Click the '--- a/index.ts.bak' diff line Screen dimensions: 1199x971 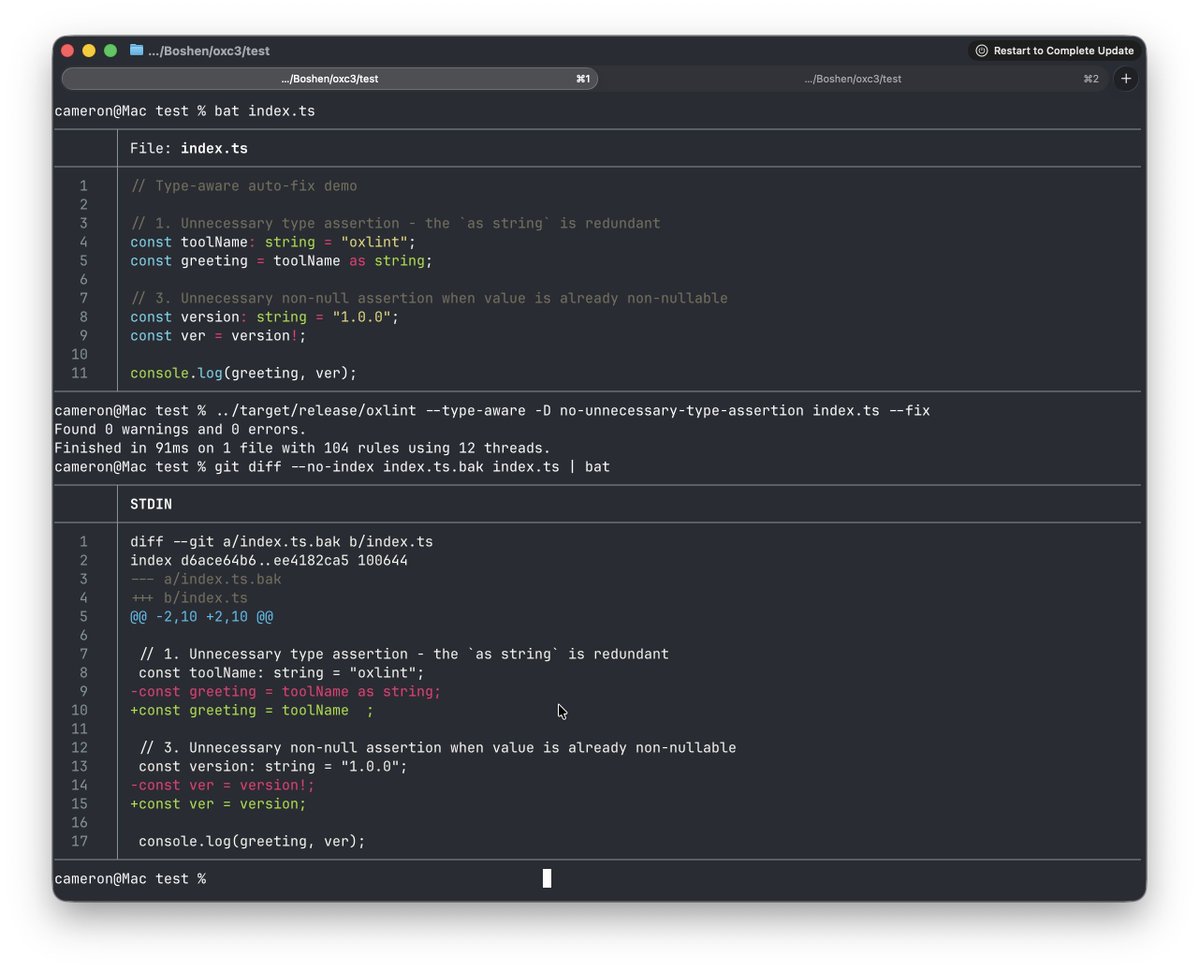click(206, 579)
